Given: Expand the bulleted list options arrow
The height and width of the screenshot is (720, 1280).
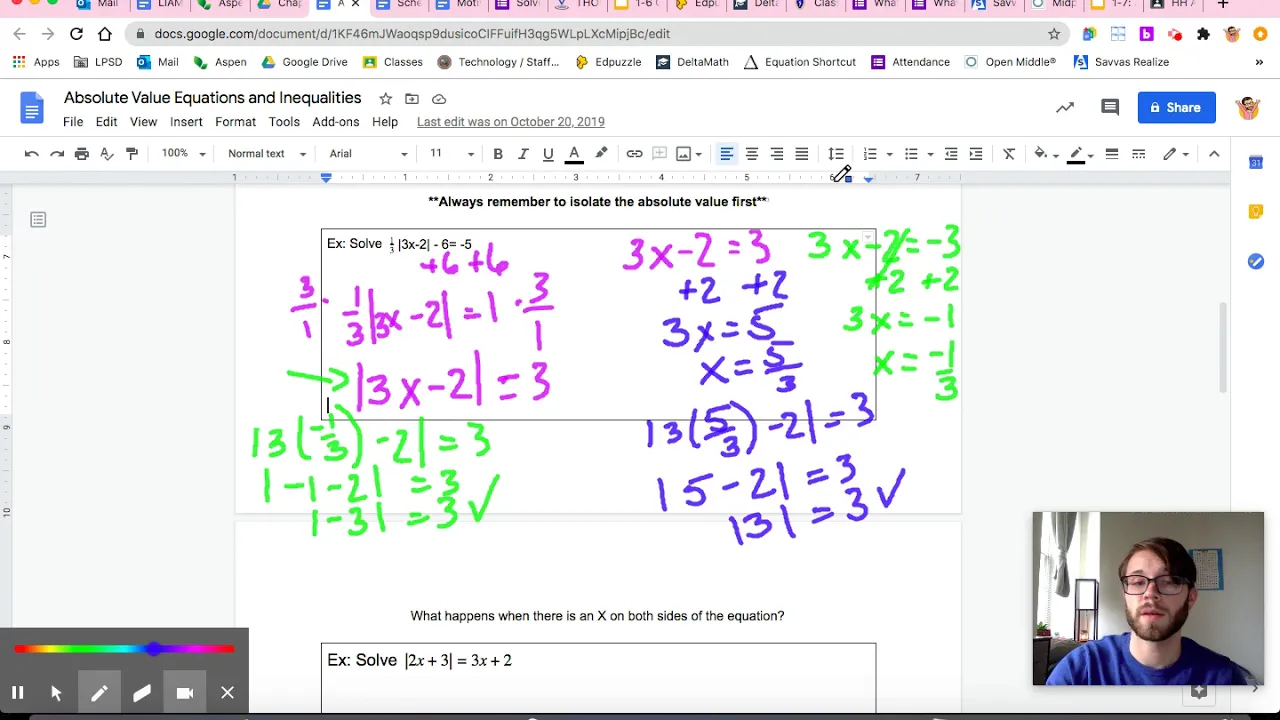Looking at the screenshot, I should click(930, 154).
